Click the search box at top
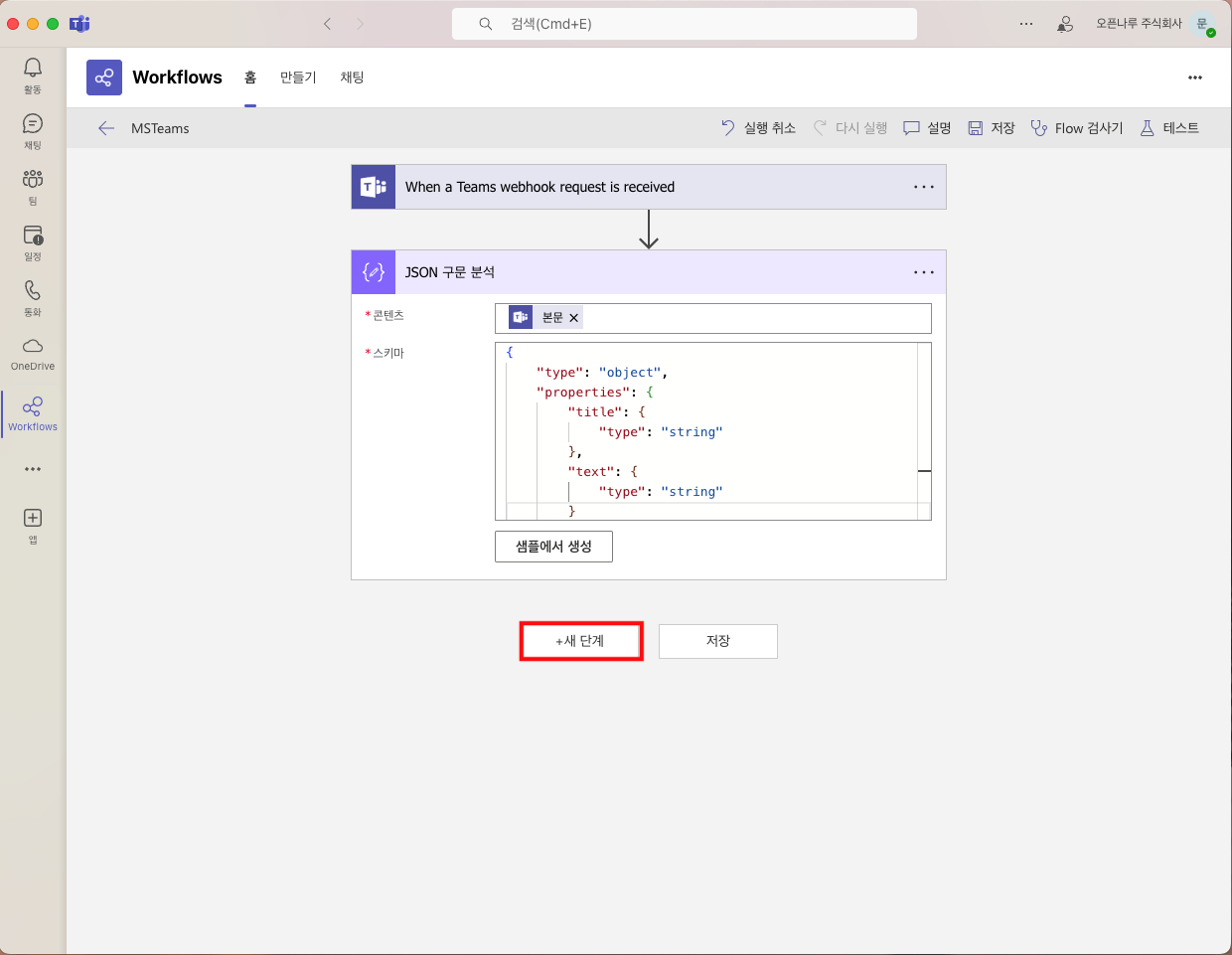 684,24
